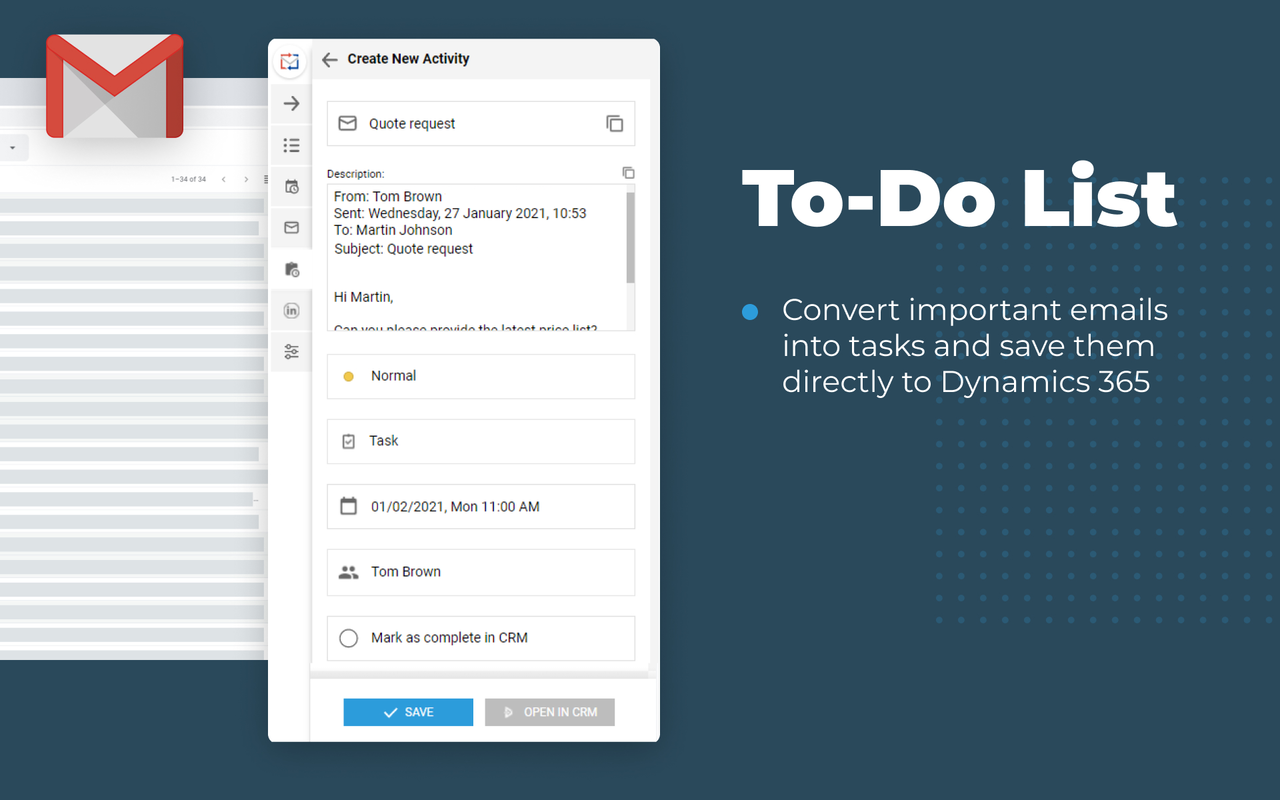Click the 'From: Tom Brown' line
The image size is (1280, 800).
pyautogui.click(x=388, y=197)
